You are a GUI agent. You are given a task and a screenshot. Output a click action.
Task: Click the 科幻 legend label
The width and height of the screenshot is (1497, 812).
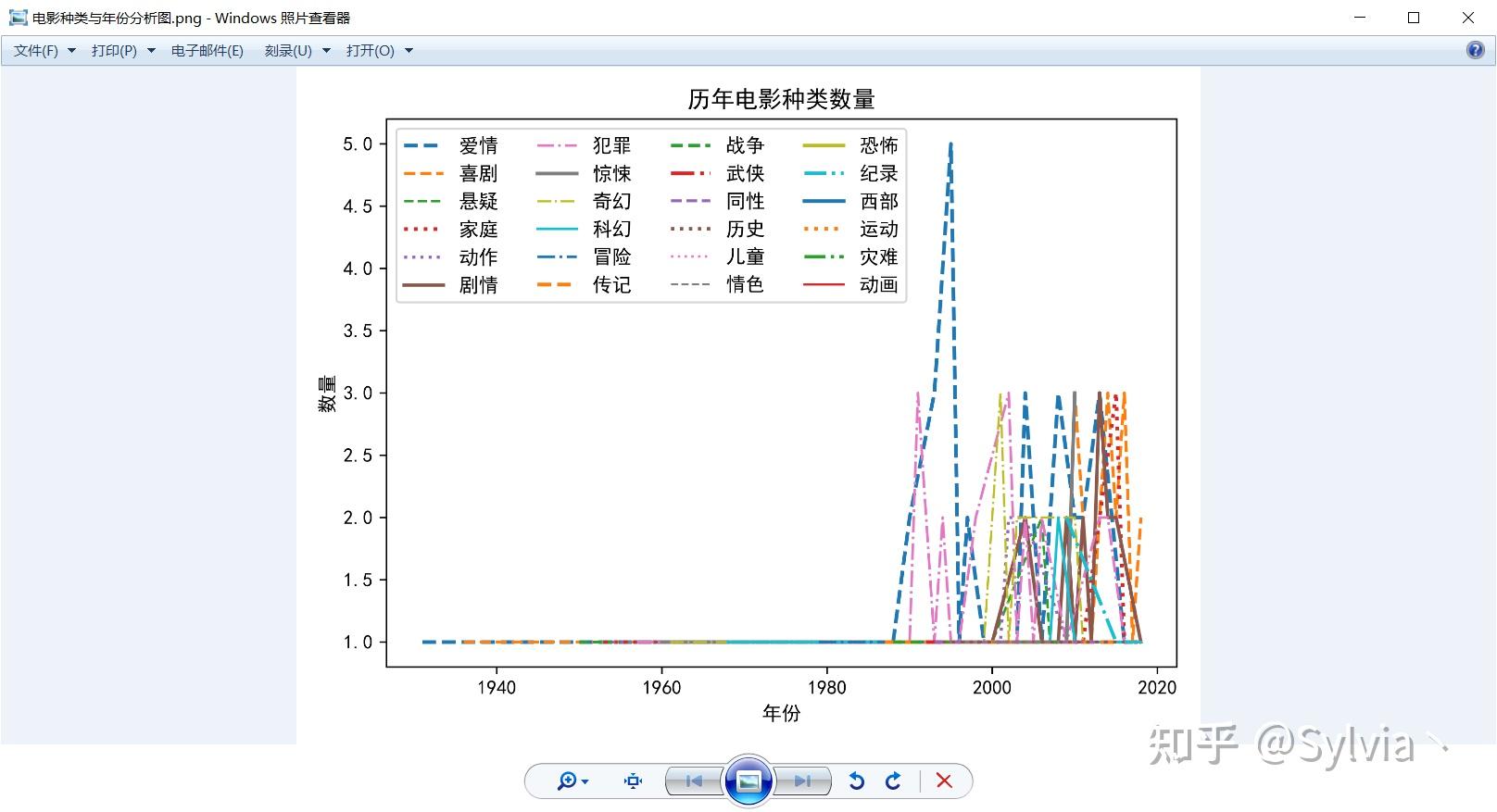(612, 229)
